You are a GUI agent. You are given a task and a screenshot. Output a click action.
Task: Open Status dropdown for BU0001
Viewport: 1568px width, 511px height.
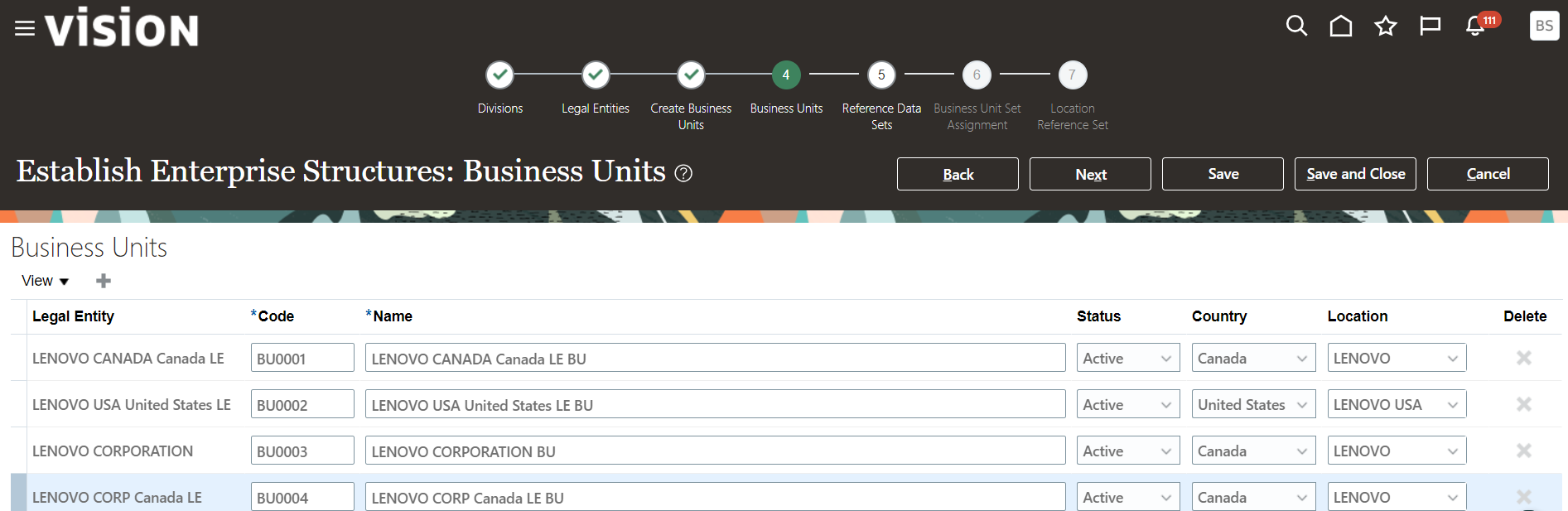(1128, 358)
